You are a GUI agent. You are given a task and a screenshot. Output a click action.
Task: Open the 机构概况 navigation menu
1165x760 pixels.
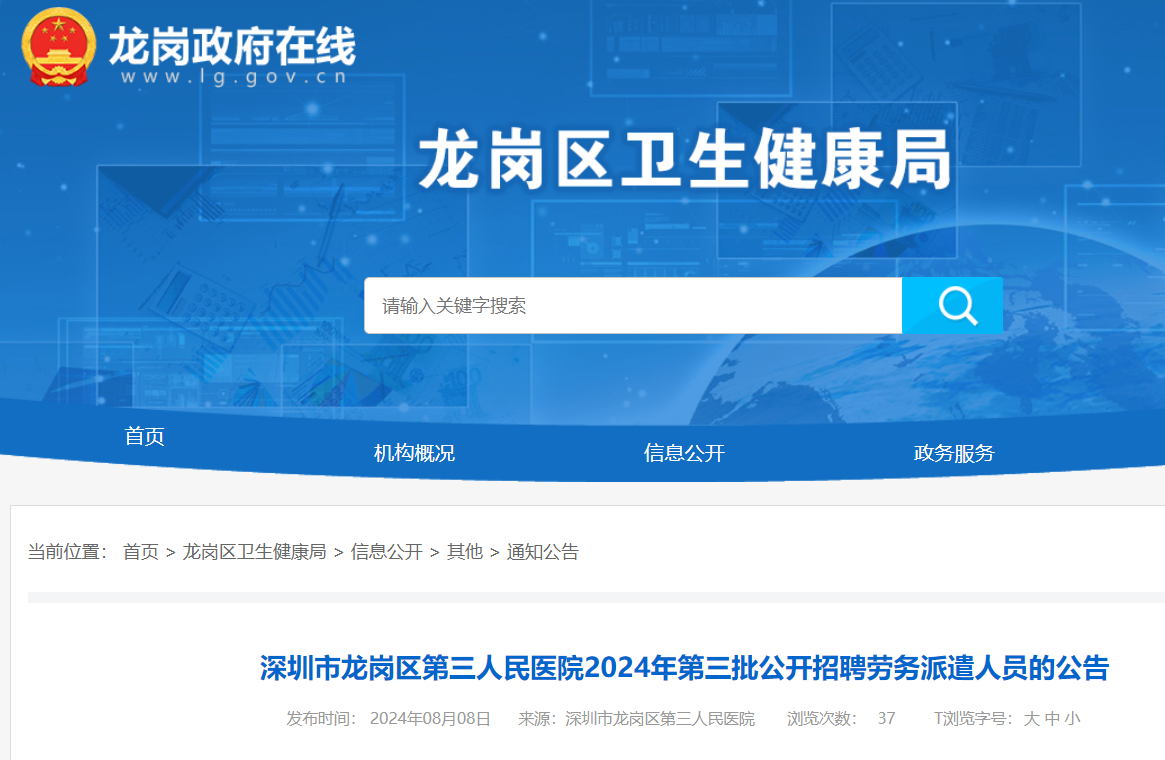tap(414, 453)
